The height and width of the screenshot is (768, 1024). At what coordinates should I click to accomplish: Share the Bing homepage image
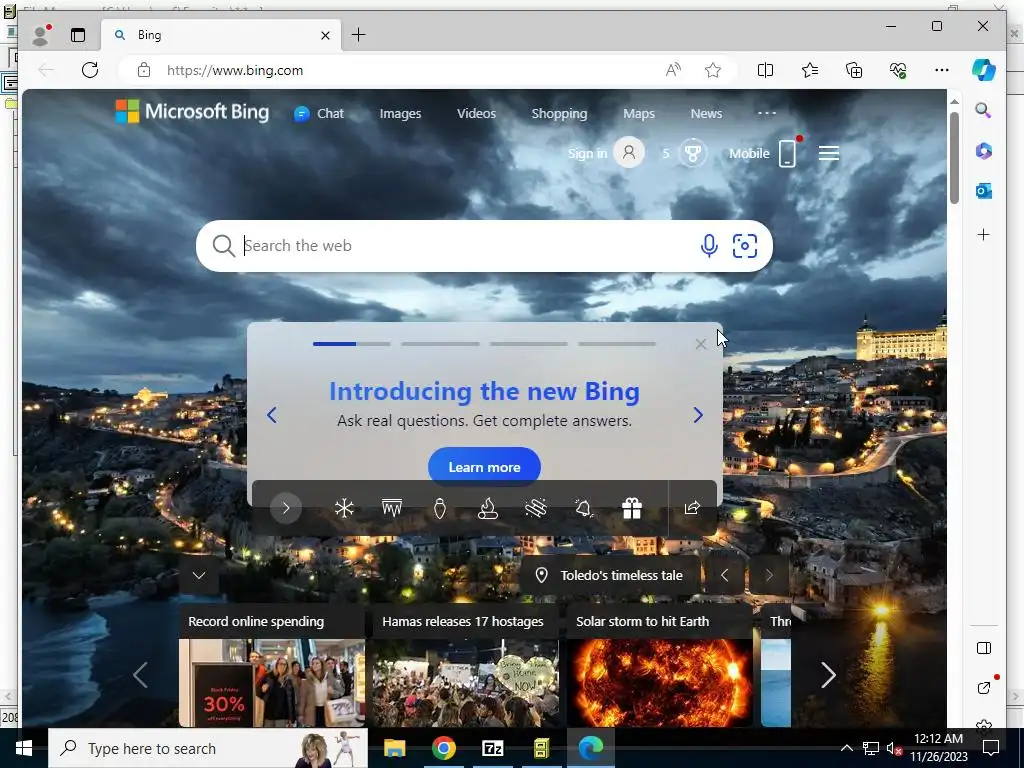[x=692, y=508]
